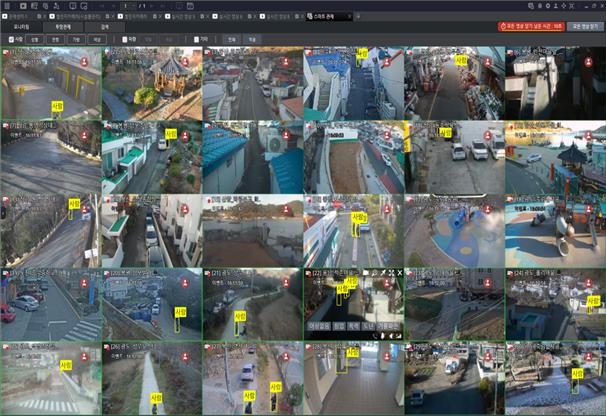606x420 pixels.
Task: Add a new tab with the plus icon
Action: 359,17
